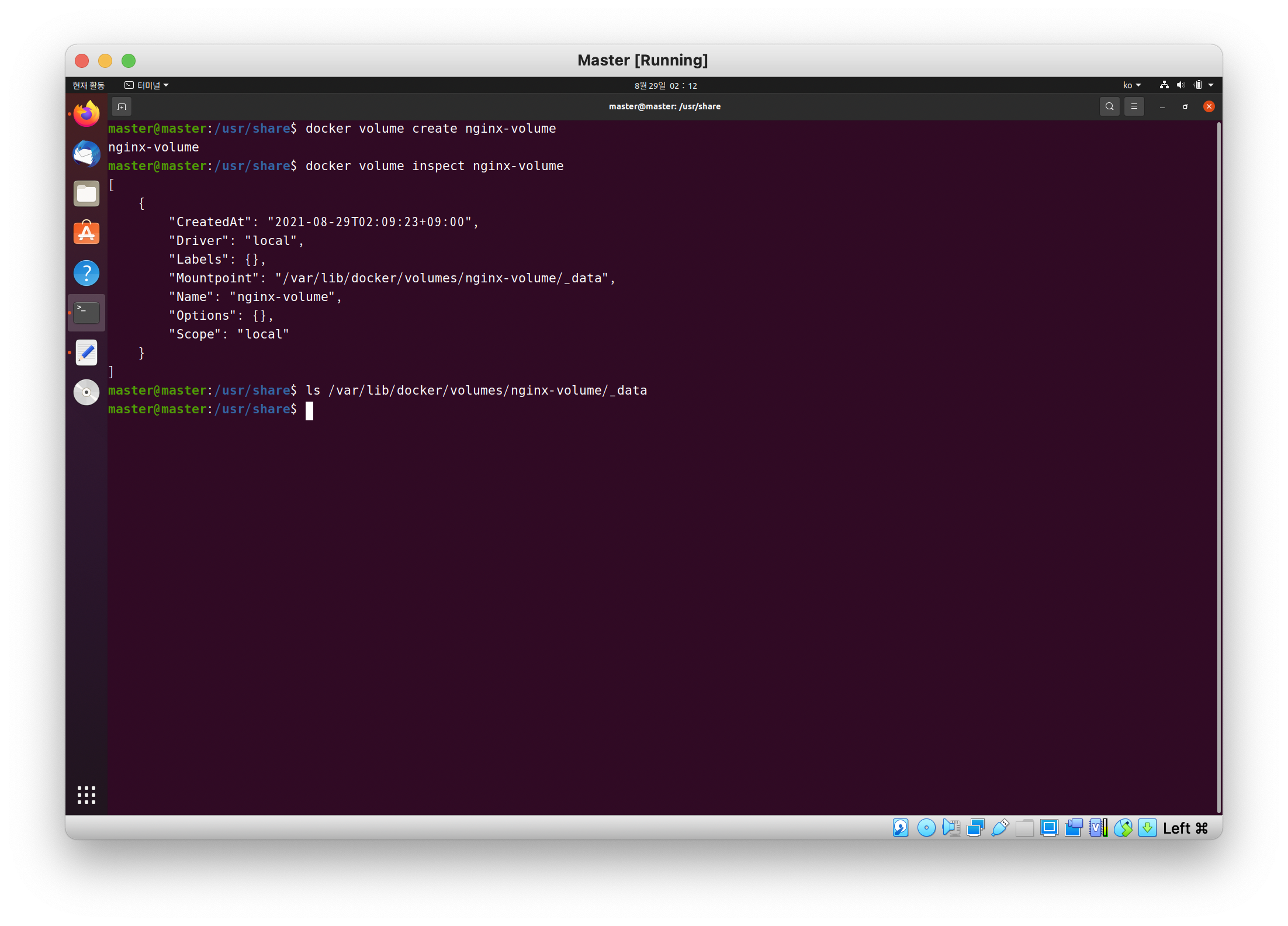The image size is (1288, 926).
Task: Click the battery icon in top bar
Action: (1197, 85)
